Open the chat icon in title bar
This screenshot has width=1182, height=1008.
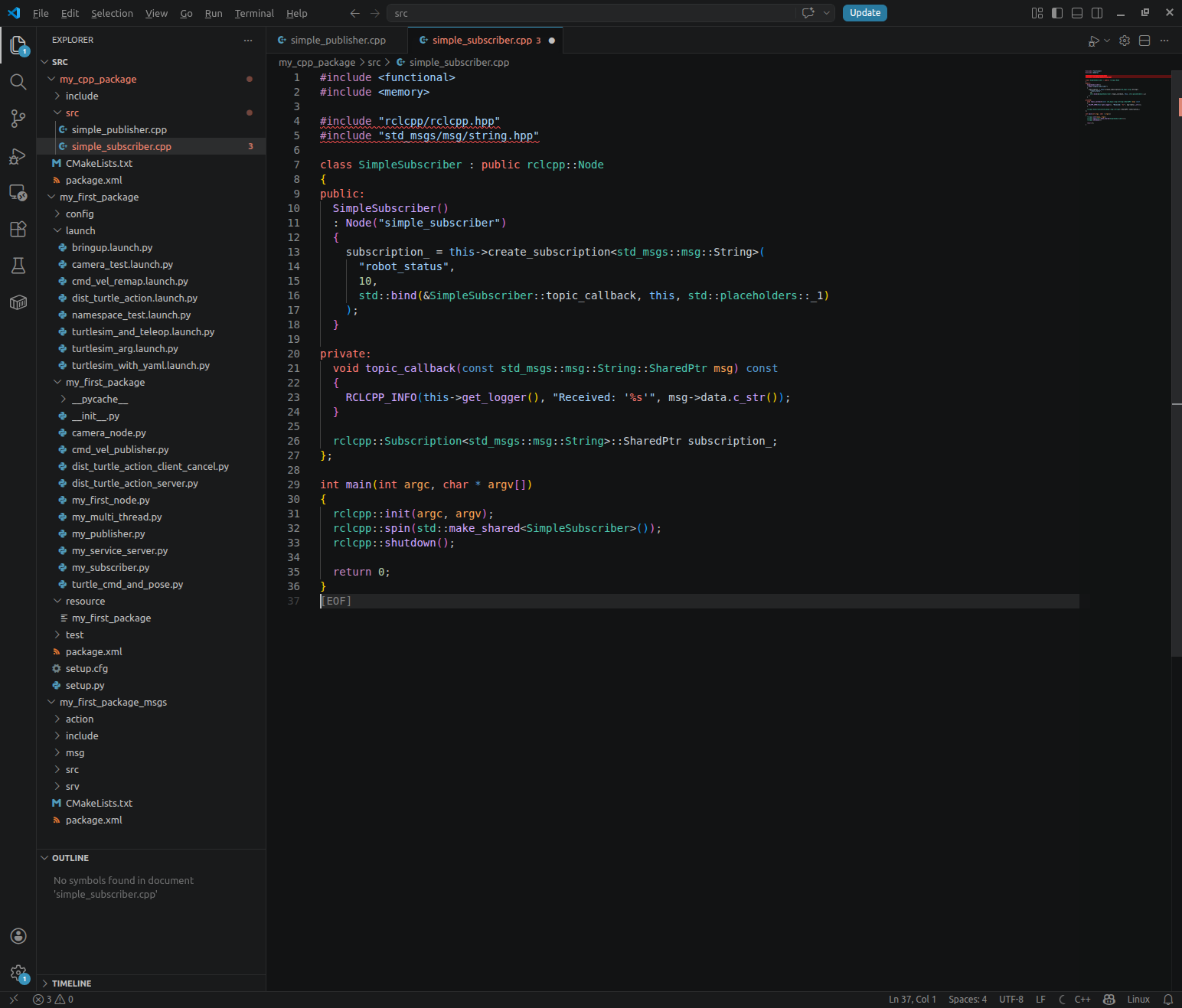pyautogui.click(x=808, y=13)
